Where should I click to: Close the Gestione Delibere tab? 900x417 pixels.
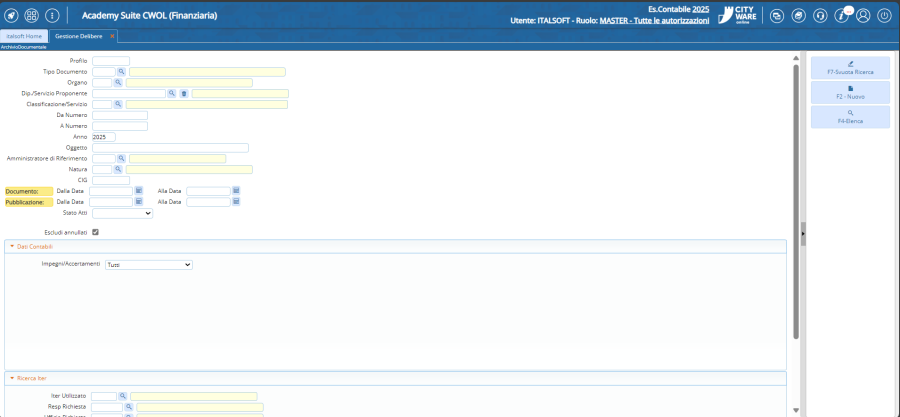point(112,36)
